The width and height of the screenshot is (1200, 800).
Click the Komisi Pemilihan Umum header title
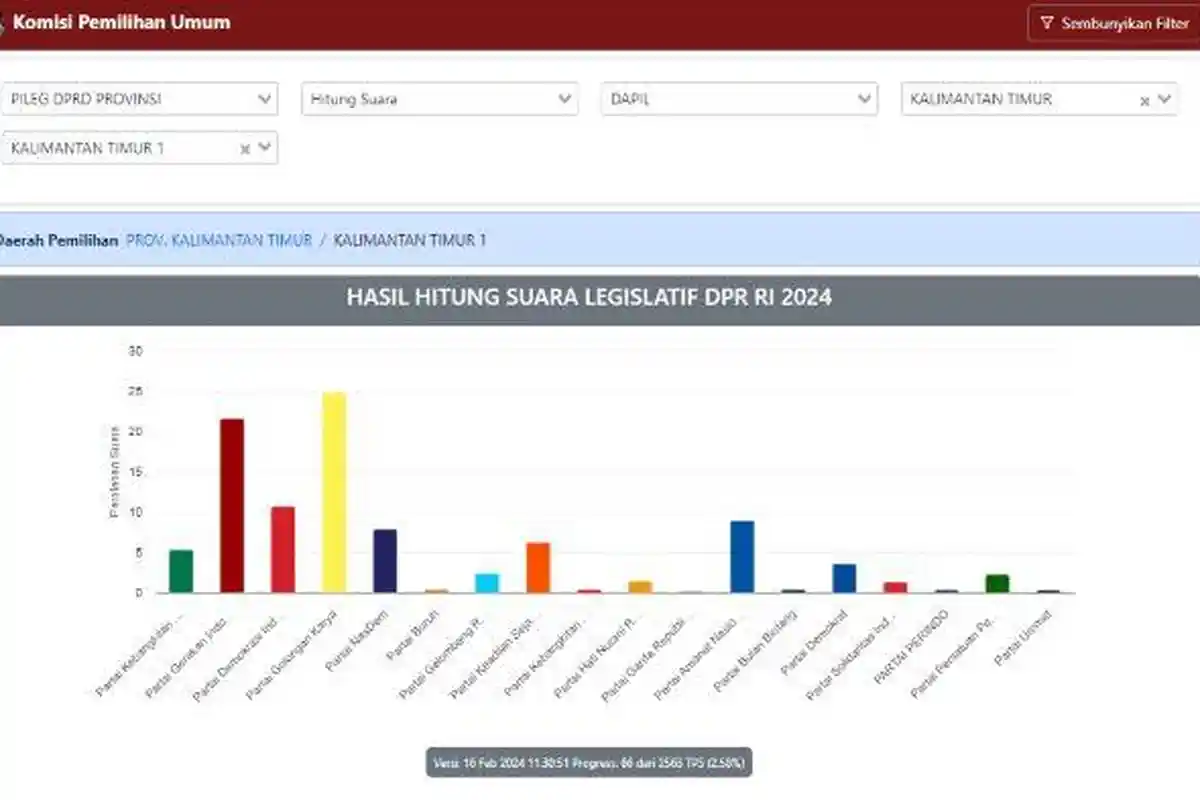[125, 21]
